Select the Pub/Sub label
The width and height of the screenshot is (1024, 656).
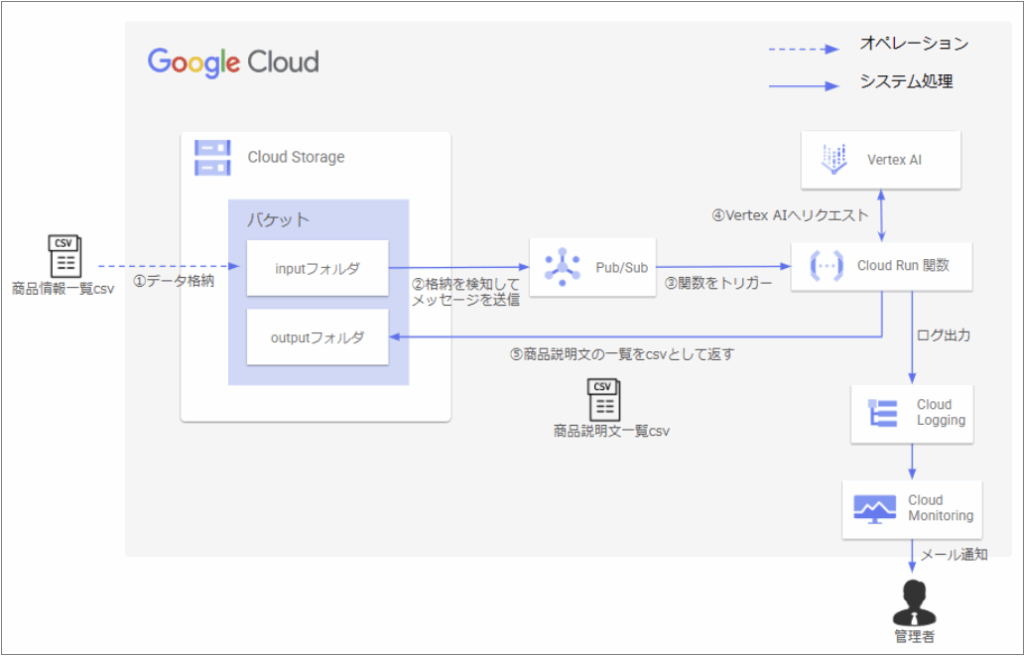click(622, 268)
